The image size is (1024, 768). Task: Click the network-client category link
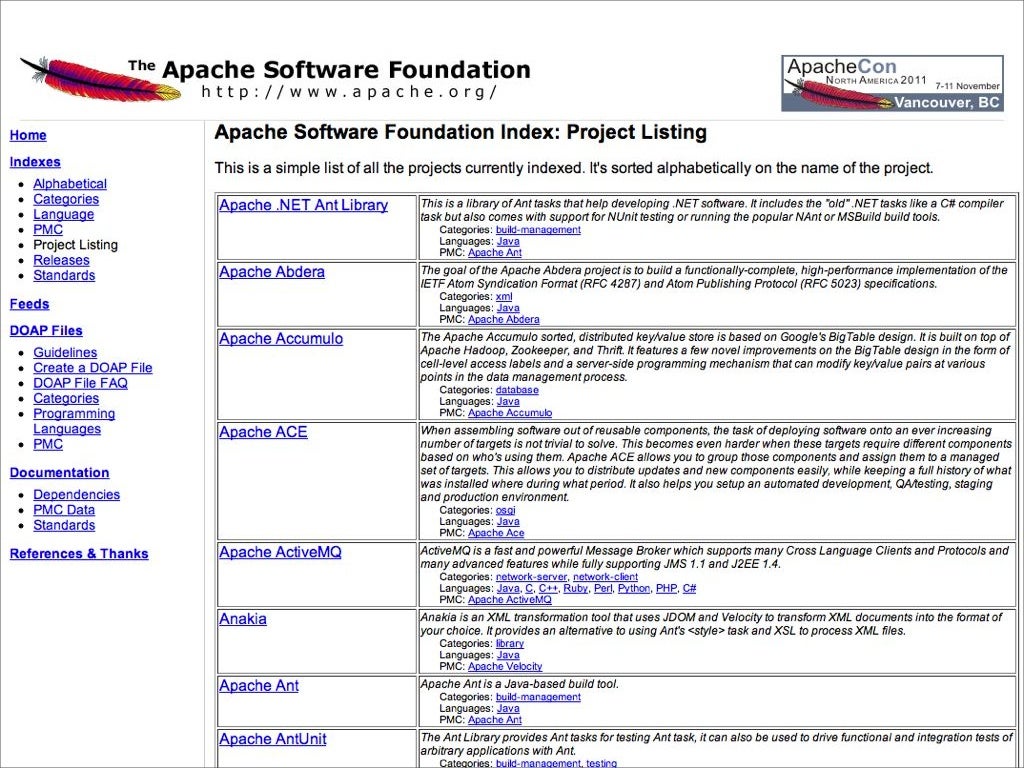coord(605,577)
